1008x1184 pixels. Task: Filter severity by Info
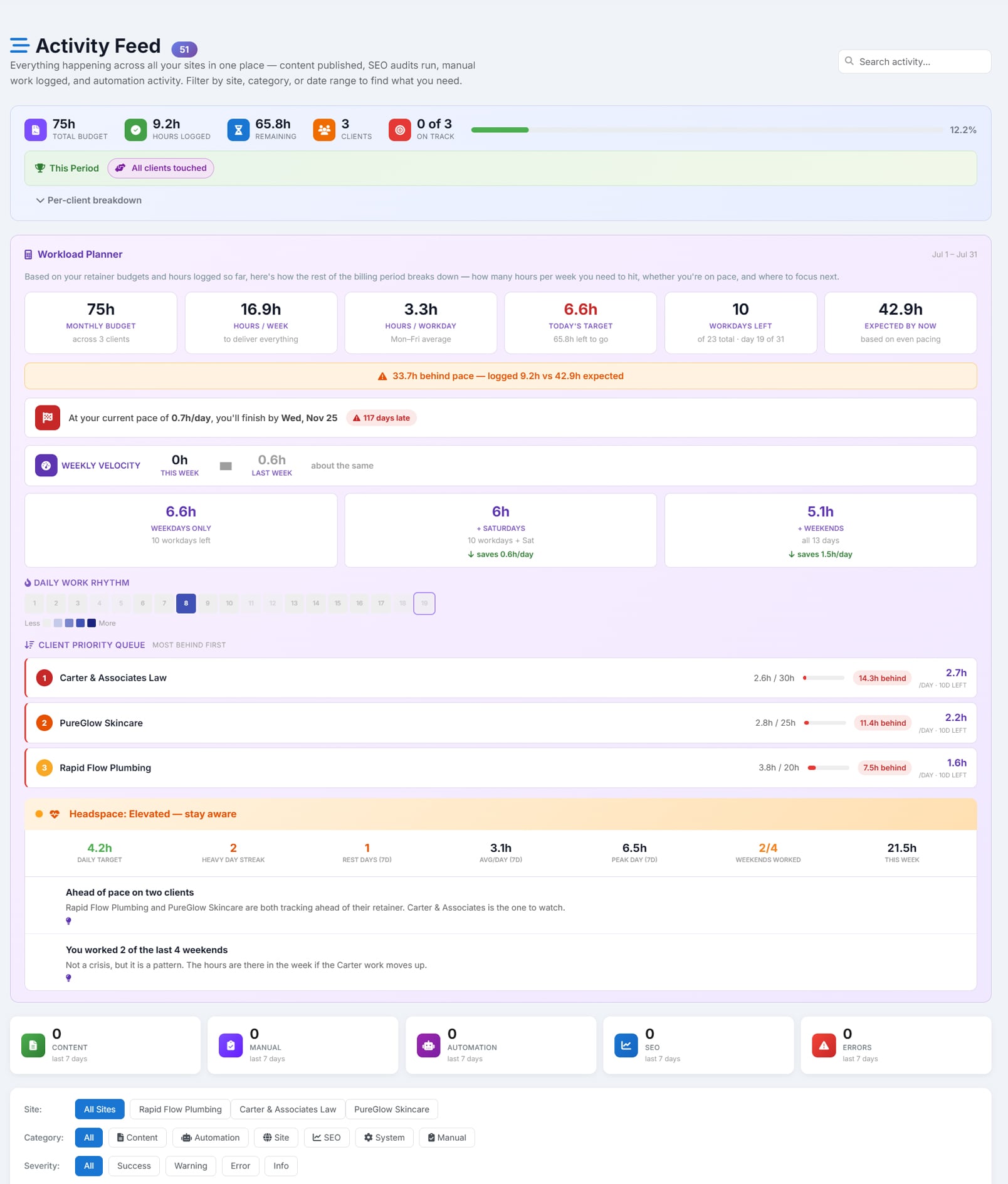tap(281, 1166)
